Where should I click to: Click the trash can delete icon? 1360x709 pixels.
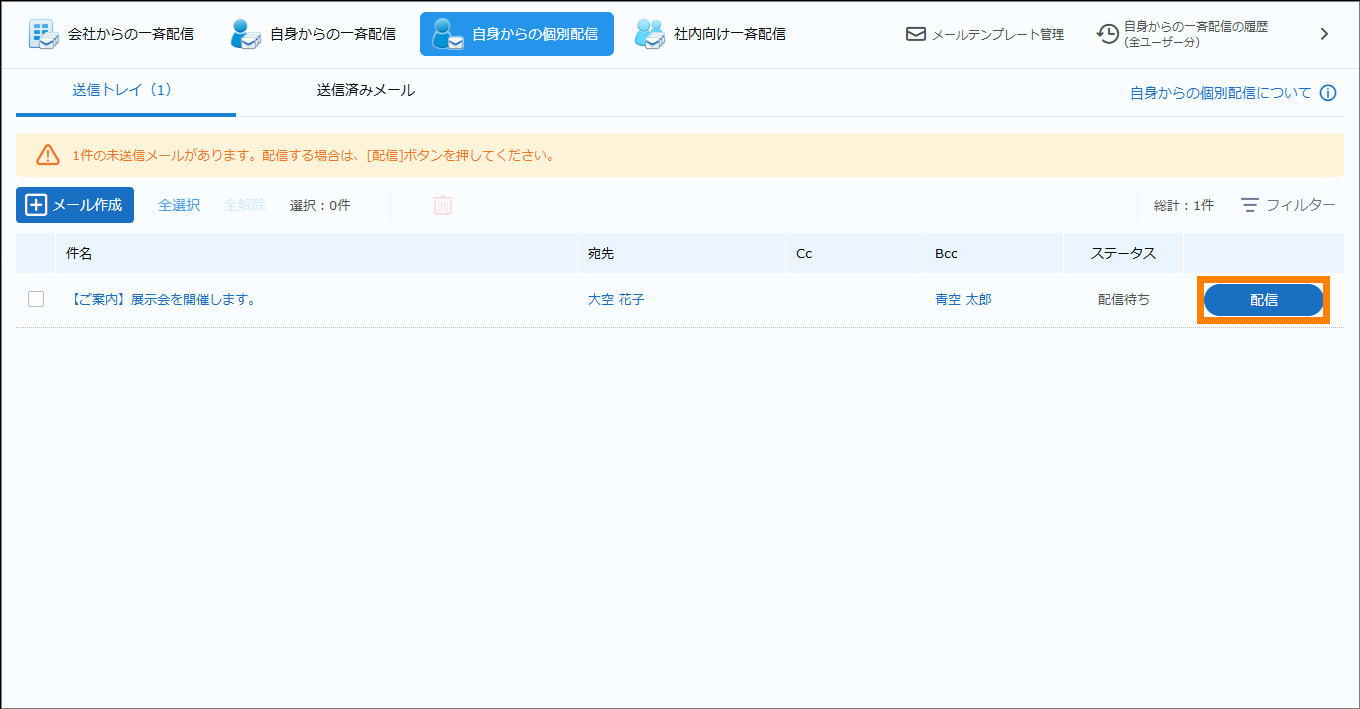tap(443, 205)
